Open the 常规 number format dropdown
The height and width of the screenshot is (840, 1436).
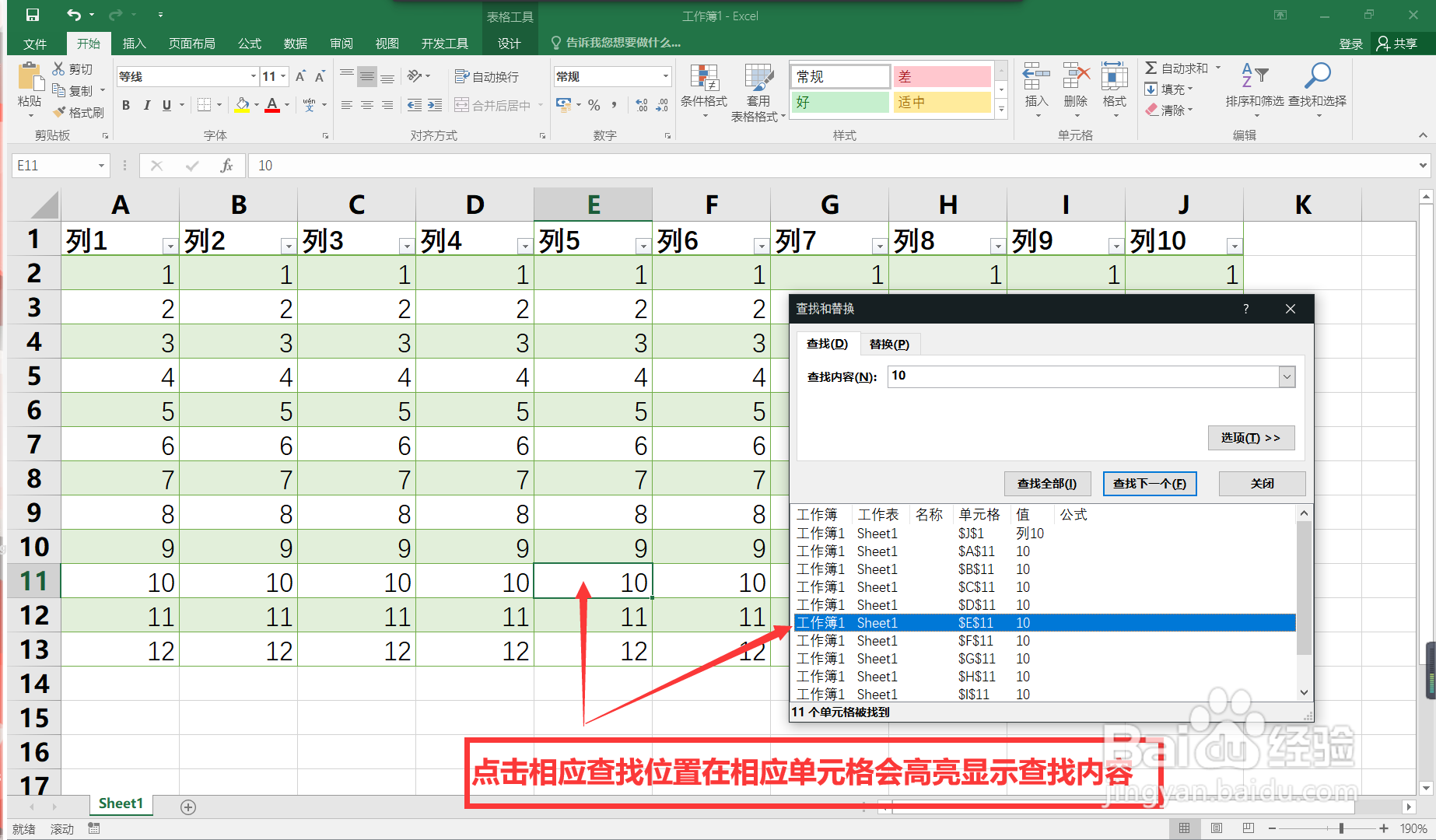[664, 75]
